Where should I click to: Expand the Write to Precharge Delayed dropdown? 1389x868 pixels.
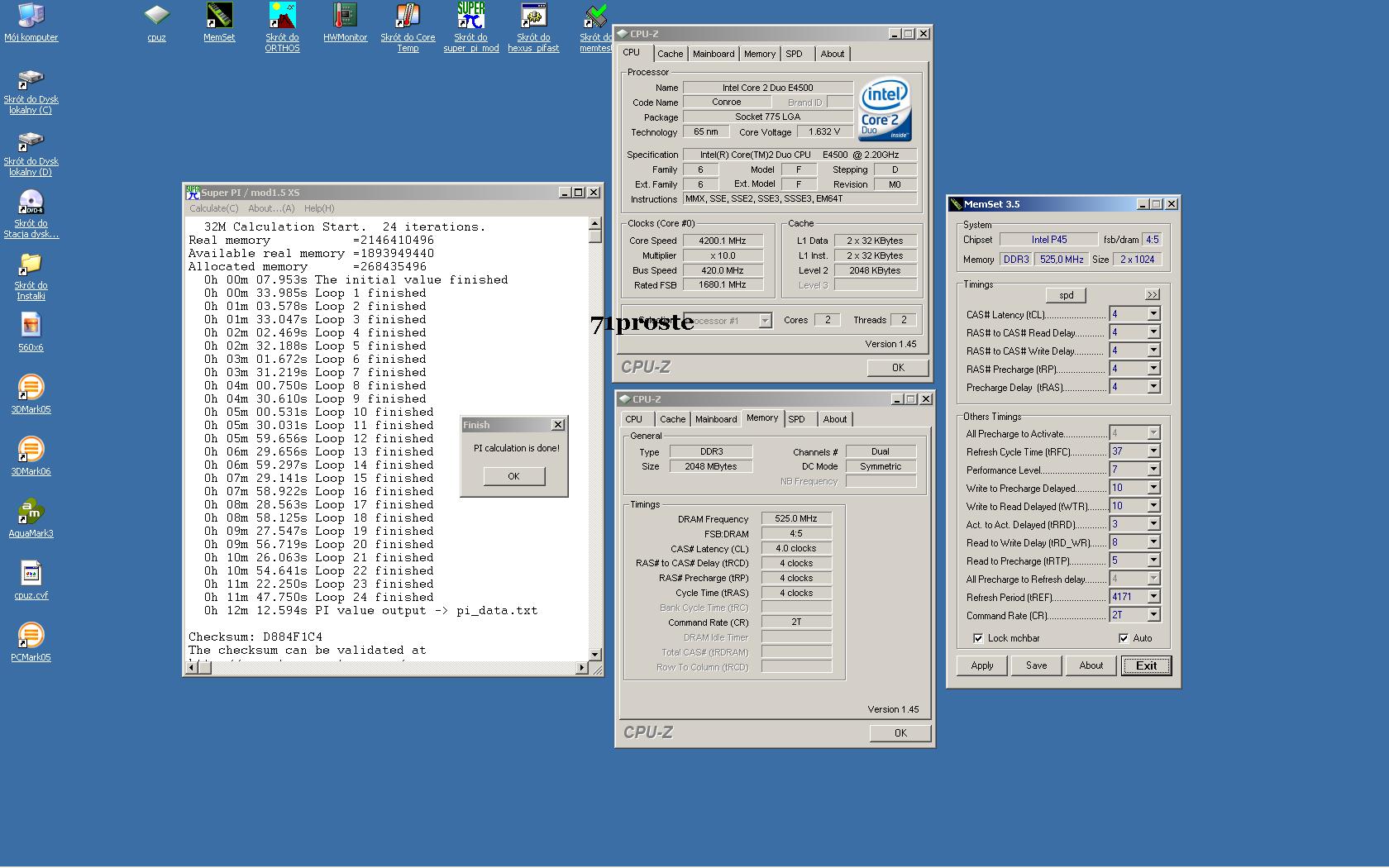point(1153,488)
